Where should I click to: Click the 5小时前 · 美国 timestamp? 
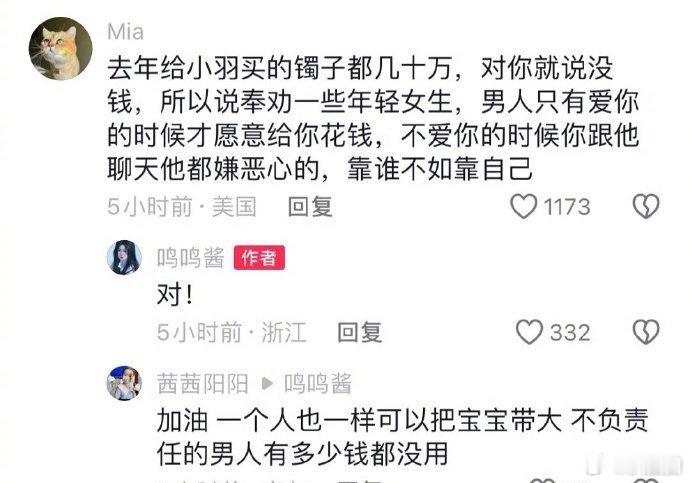tap(182, 206)
